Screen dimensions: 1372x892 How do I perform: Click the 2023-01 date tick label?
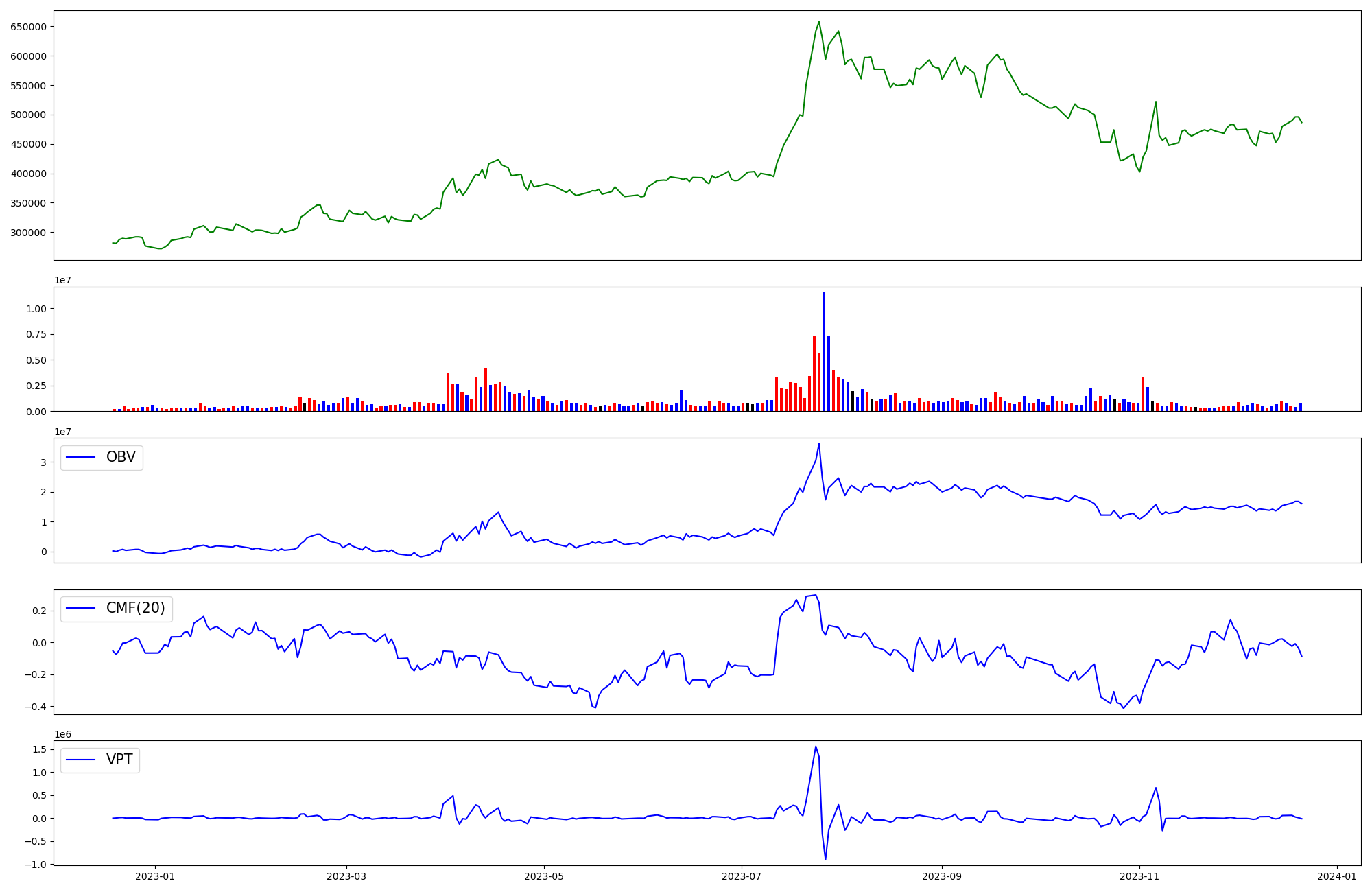(x=155, y=876)
